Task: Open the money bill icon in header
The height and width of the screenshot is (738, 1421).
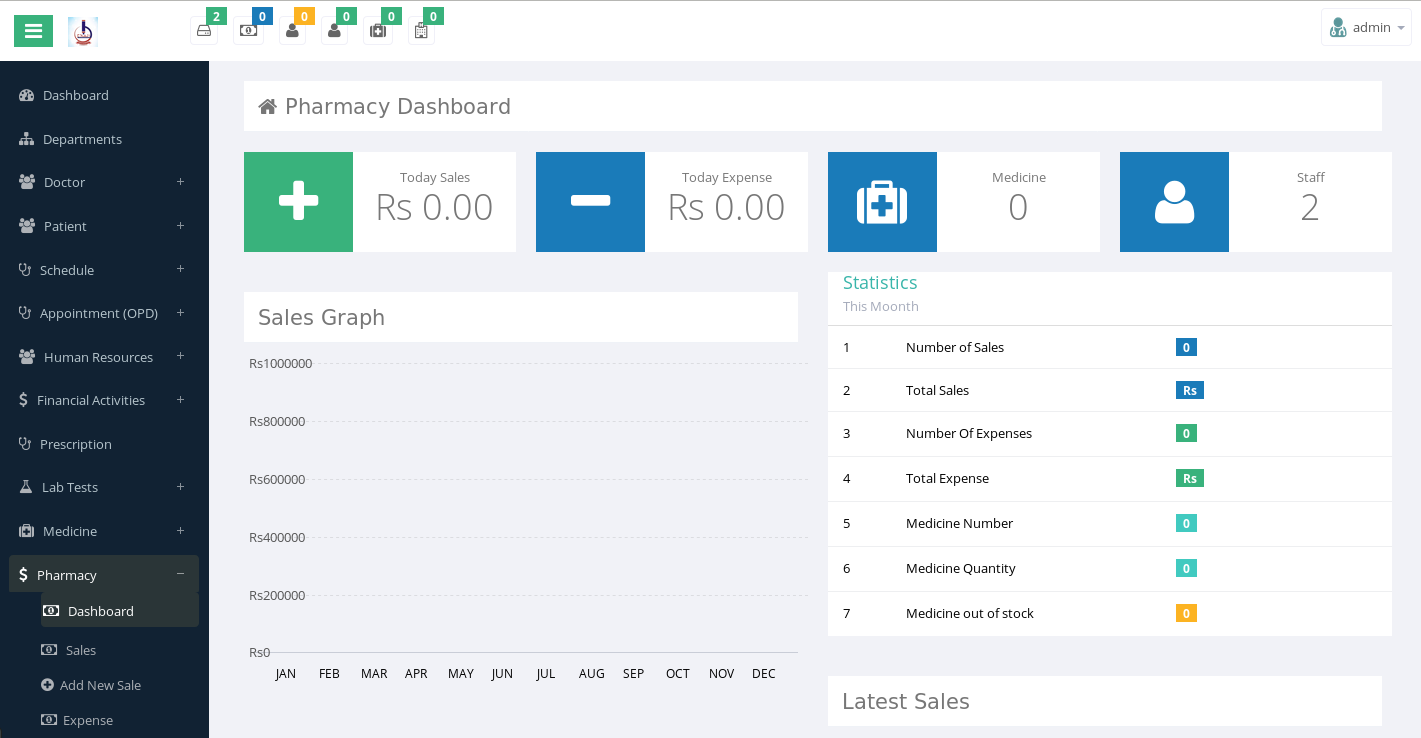Action: pyautogui.click(x=248, y=30)
